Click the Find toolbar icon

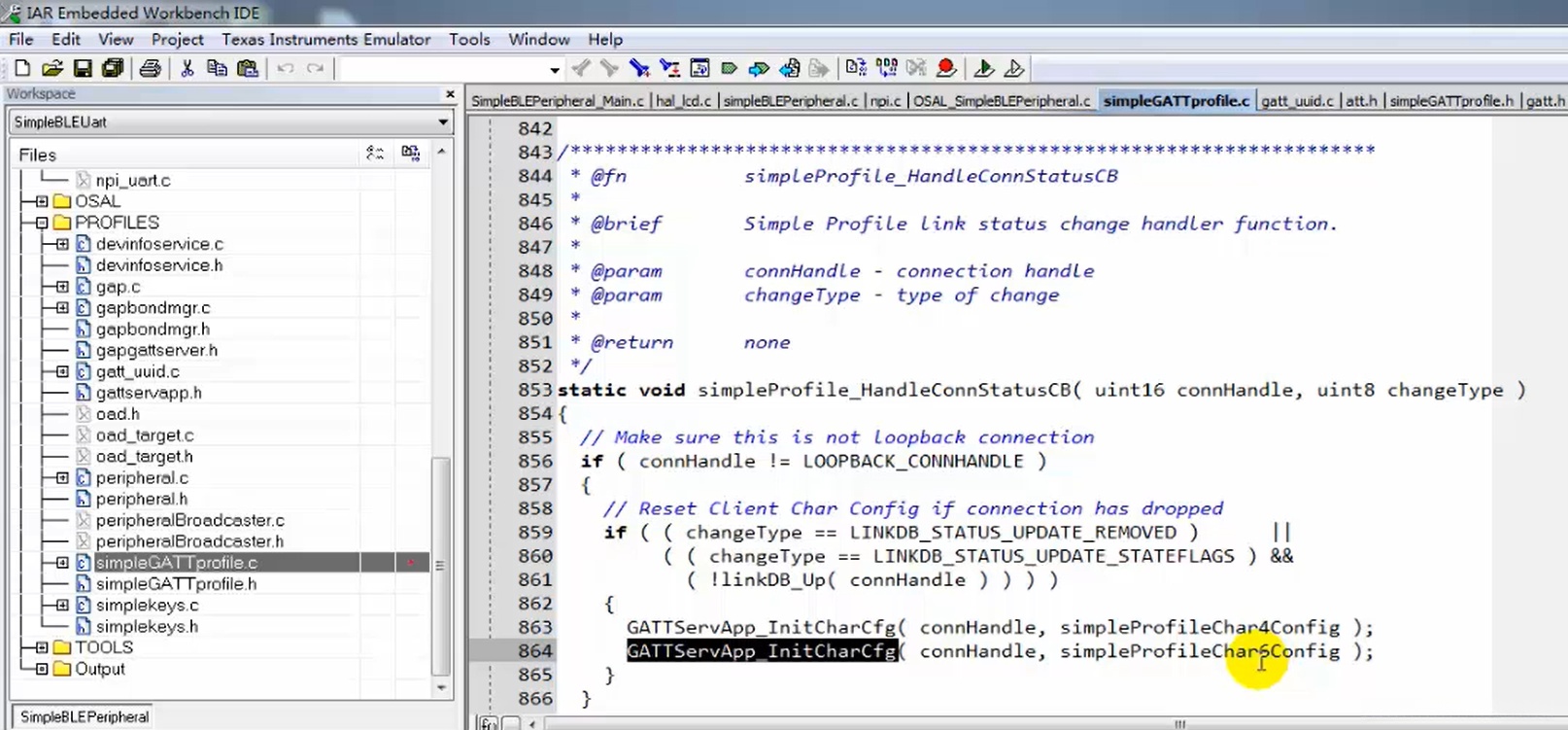[639, 68]
